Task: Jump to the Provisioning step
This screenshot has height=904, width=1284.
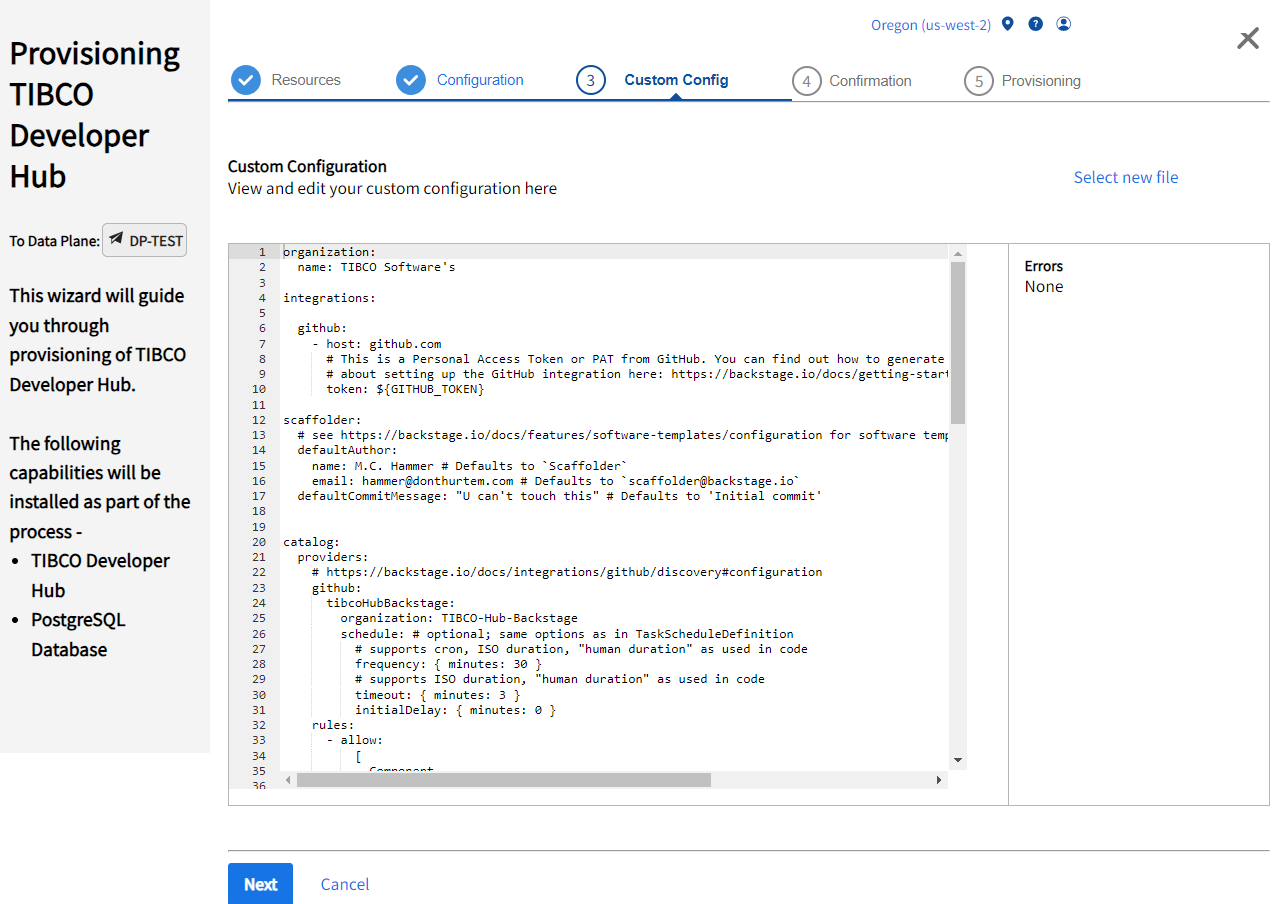Action: click(1041, 81)
